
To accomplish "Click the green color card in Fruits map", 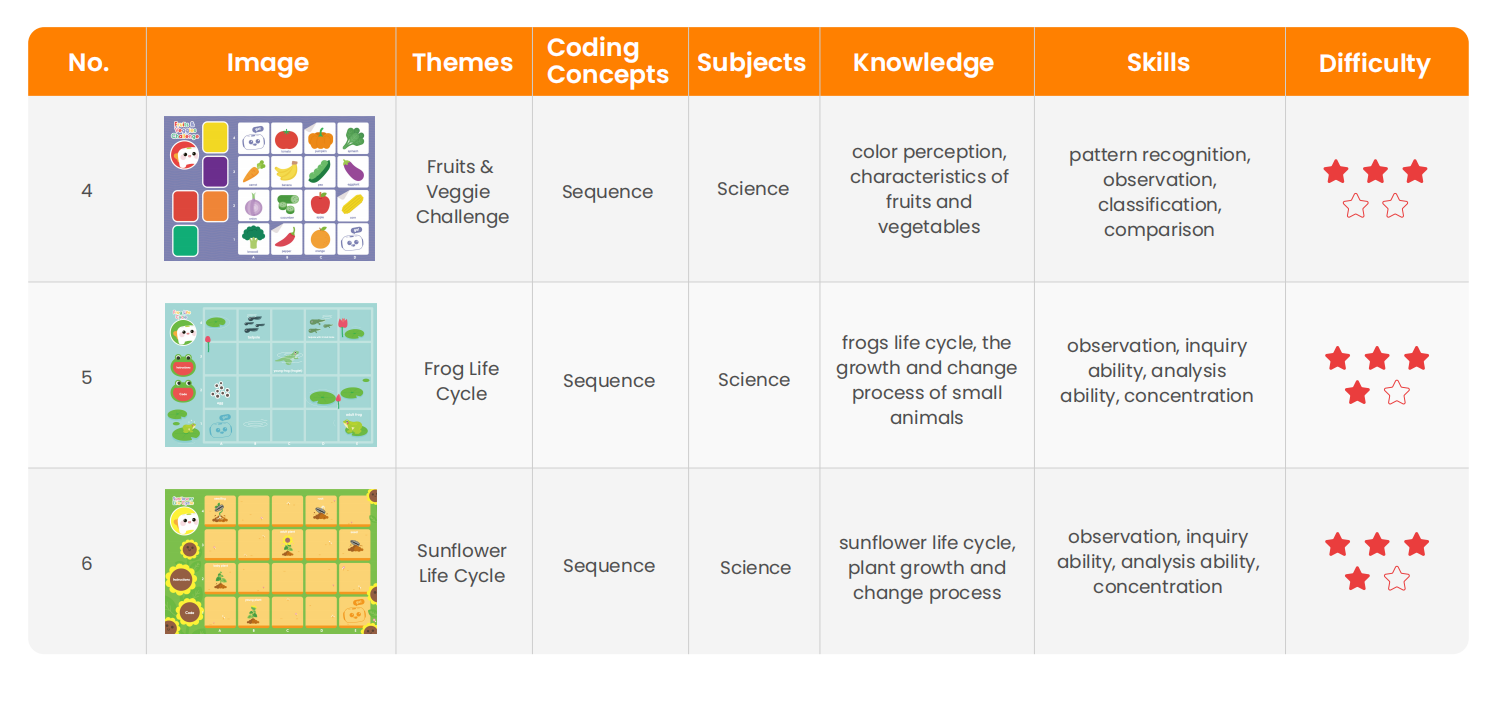I will (186, 241).
